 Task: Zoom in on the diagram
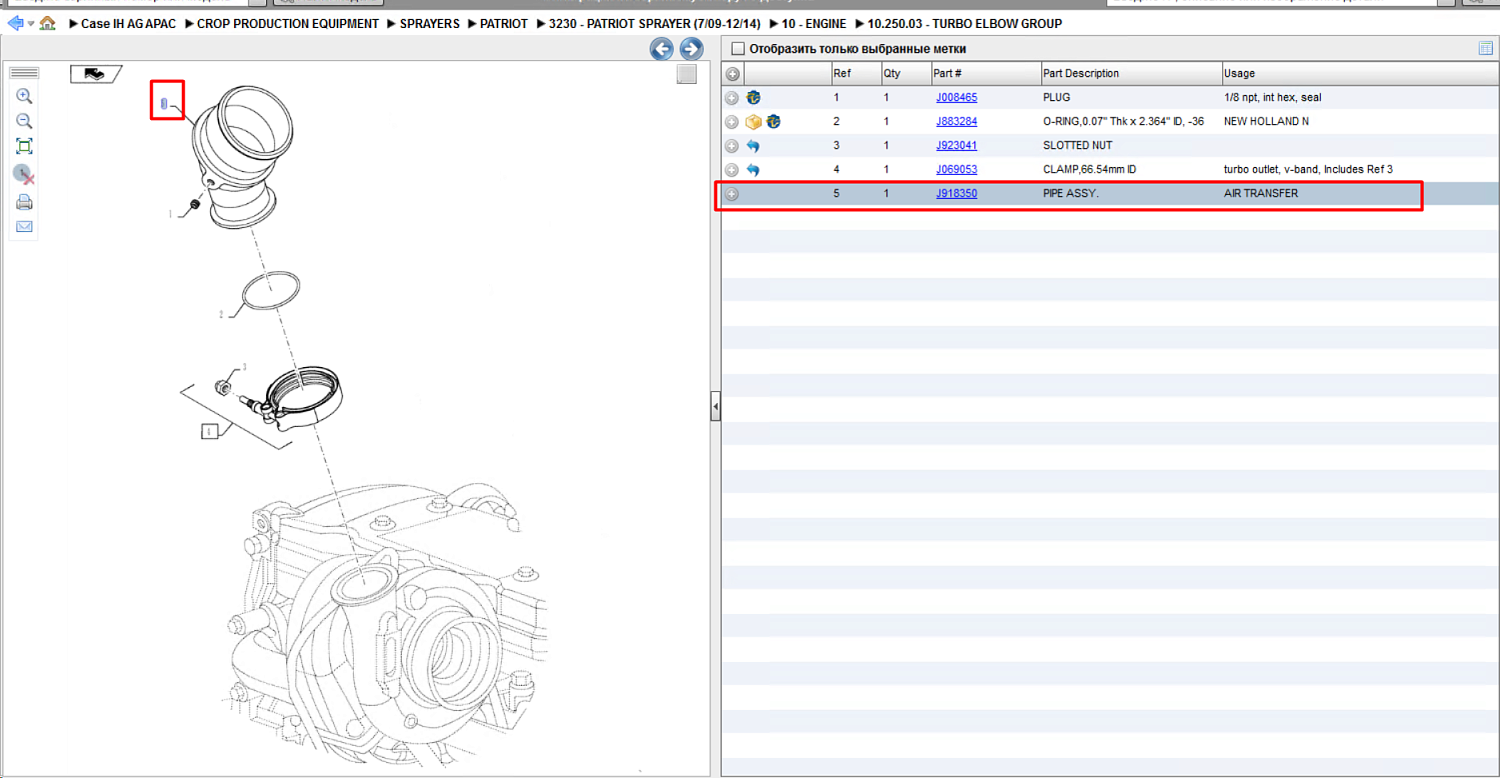point(24,96)
